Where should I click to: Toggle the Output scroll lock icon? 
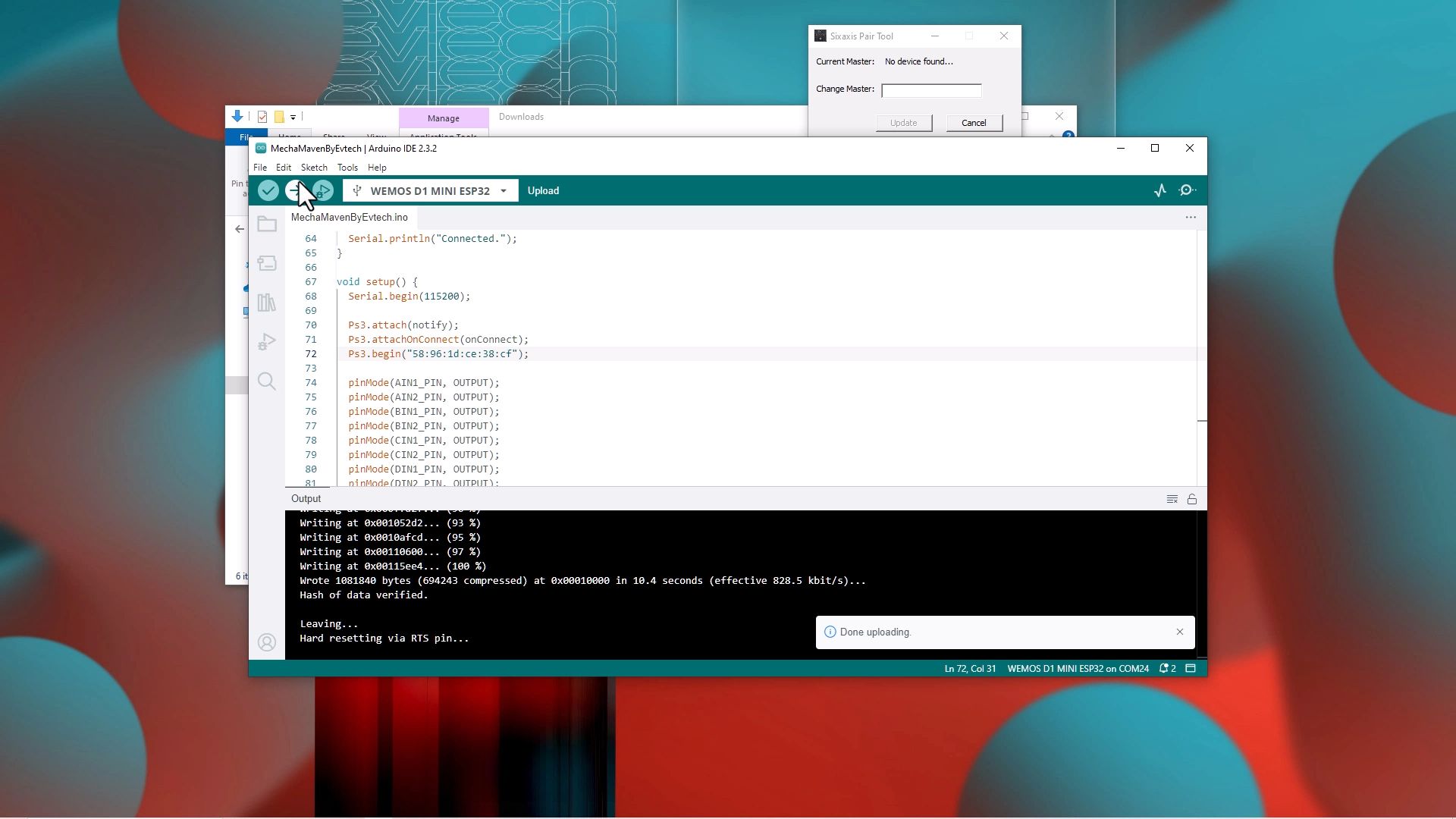pos(1192,499)
